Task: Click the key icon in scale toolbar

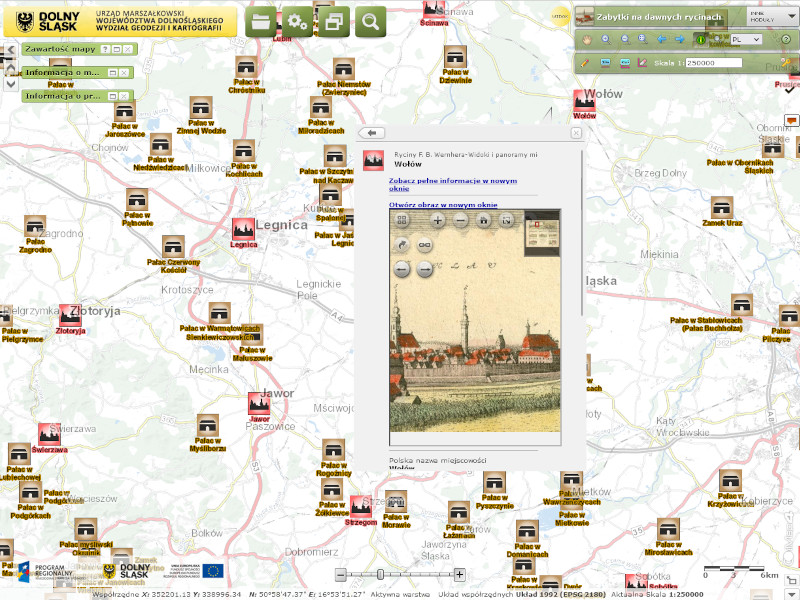Action: coord(785,63)
